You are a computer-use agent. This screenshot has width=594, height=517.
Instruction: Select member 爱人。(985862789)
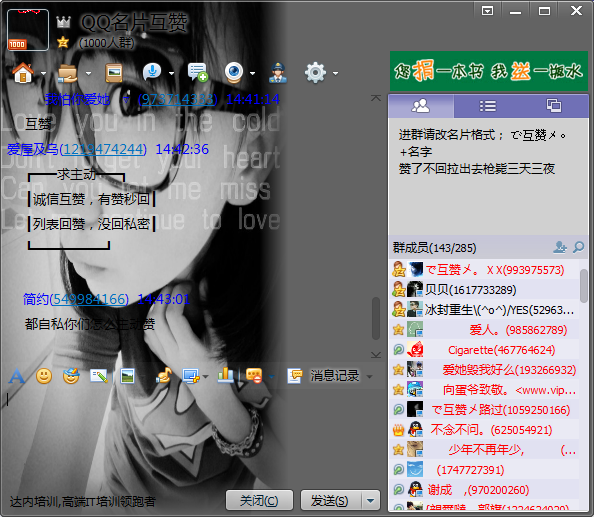(484, 330)
